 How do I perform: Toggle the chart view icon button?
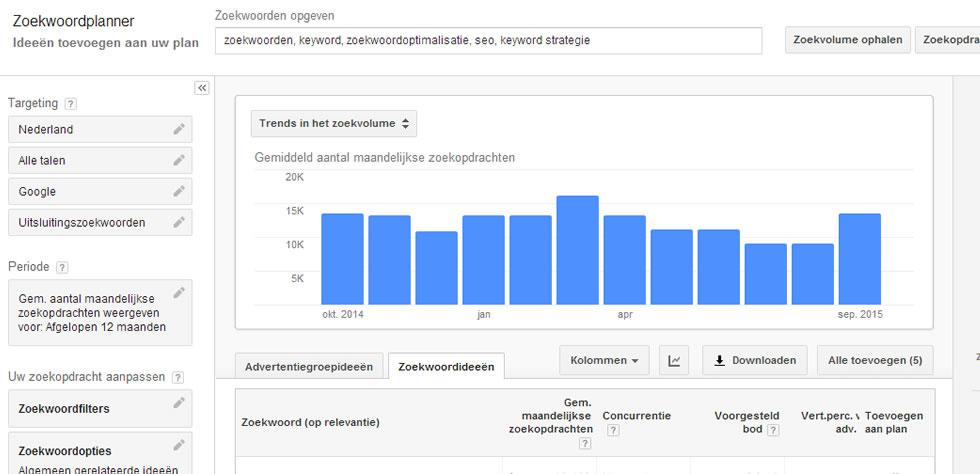tap(674, 360)
